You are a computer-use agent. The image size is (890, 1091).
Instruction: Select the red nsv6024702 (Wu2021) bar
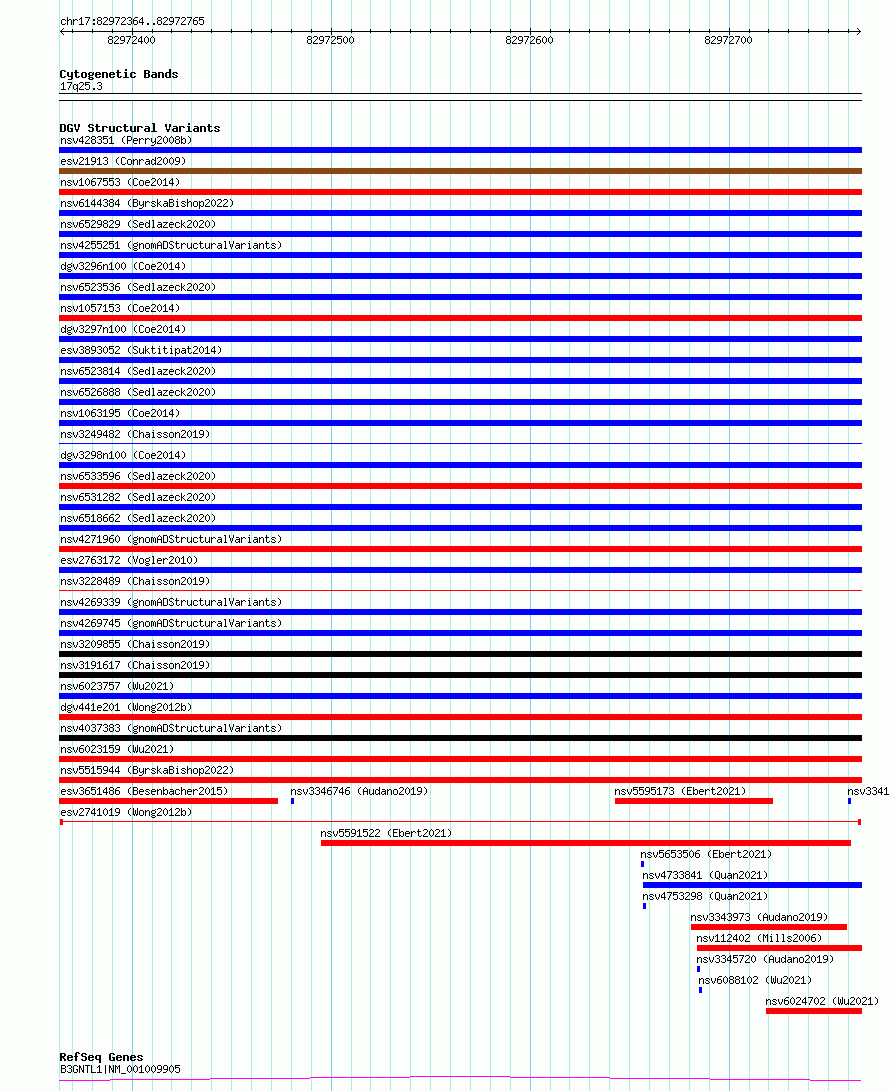pos(814,1011)
